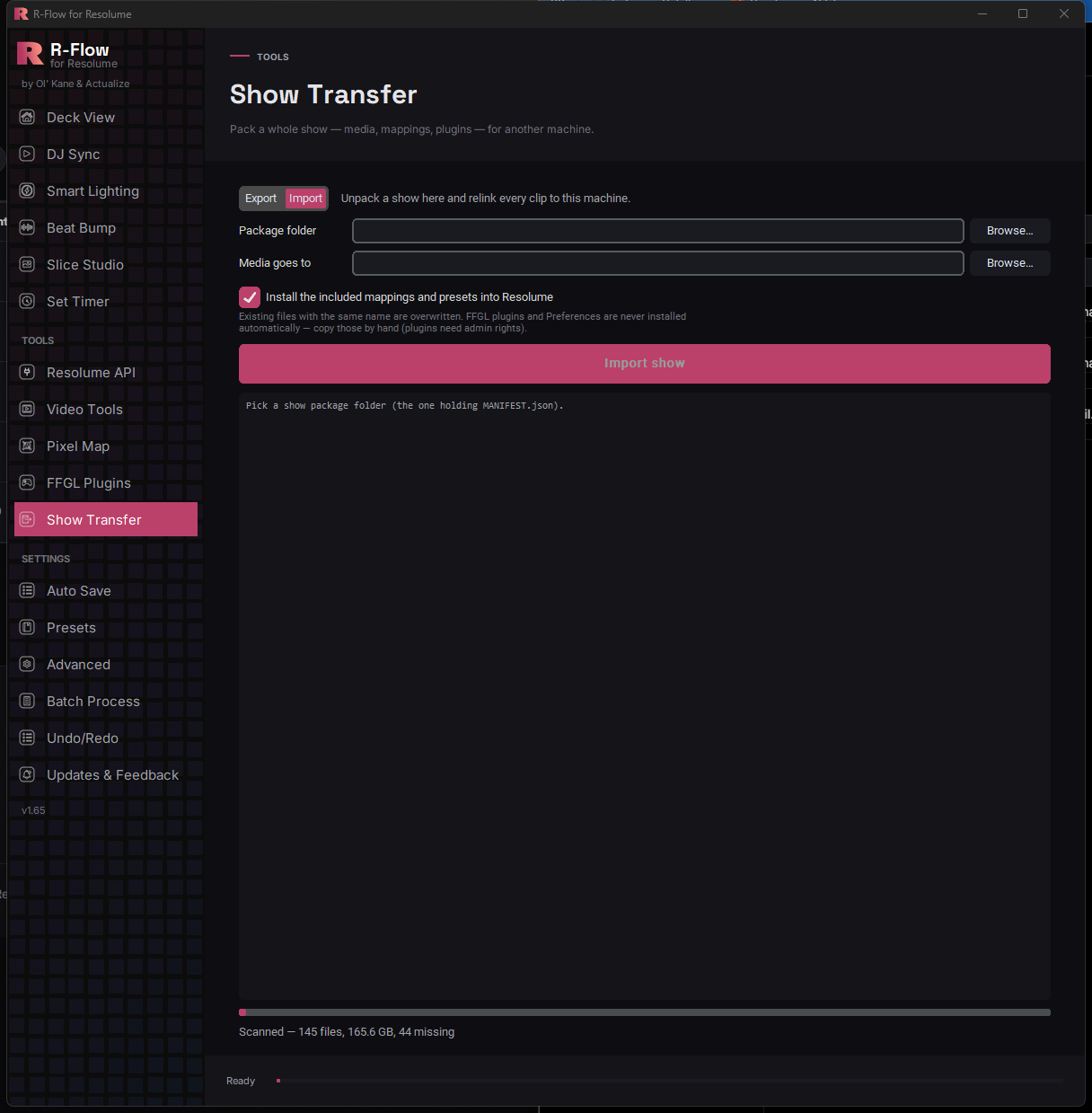This screenshot has height=1113, width=1092.
Task: Go to Advanced settings
Action: coord(106,664)
